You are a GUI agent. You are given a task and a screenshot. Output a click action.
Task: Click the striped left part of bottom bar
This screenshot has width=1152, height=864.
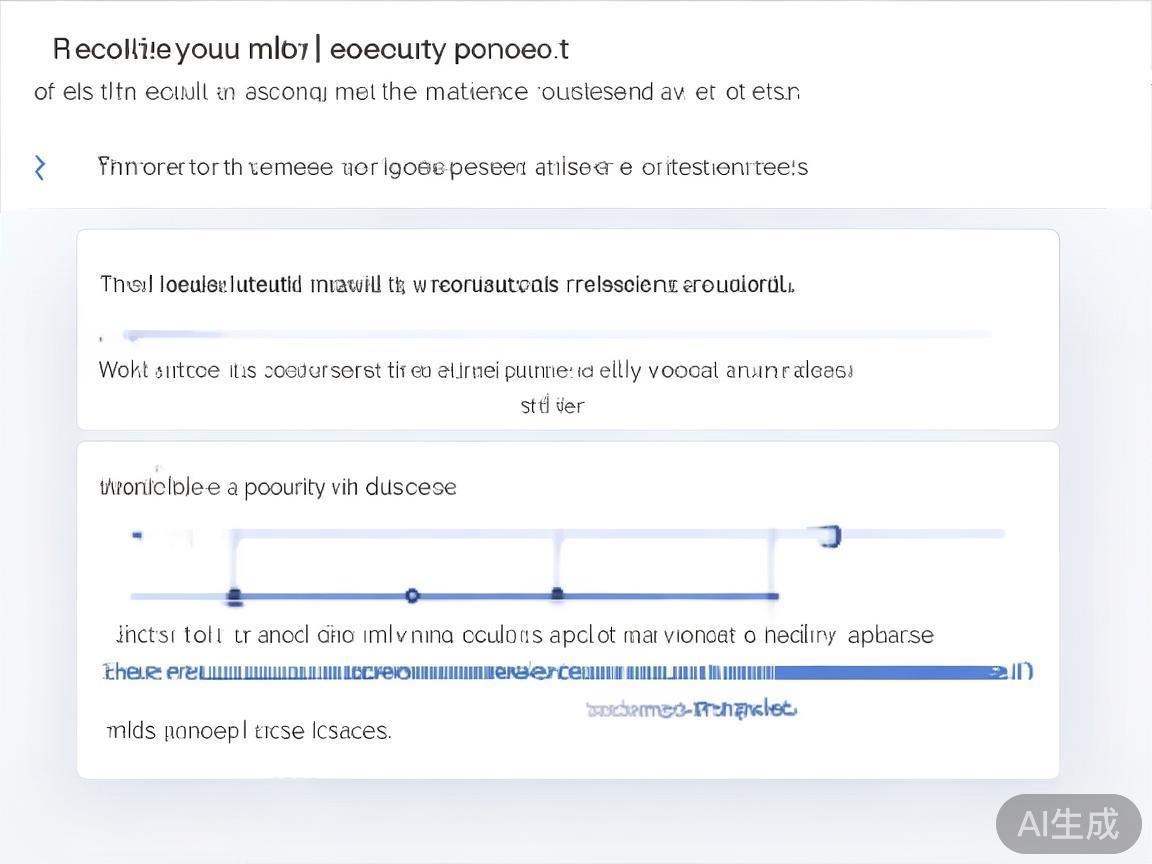tap(400, 672)
